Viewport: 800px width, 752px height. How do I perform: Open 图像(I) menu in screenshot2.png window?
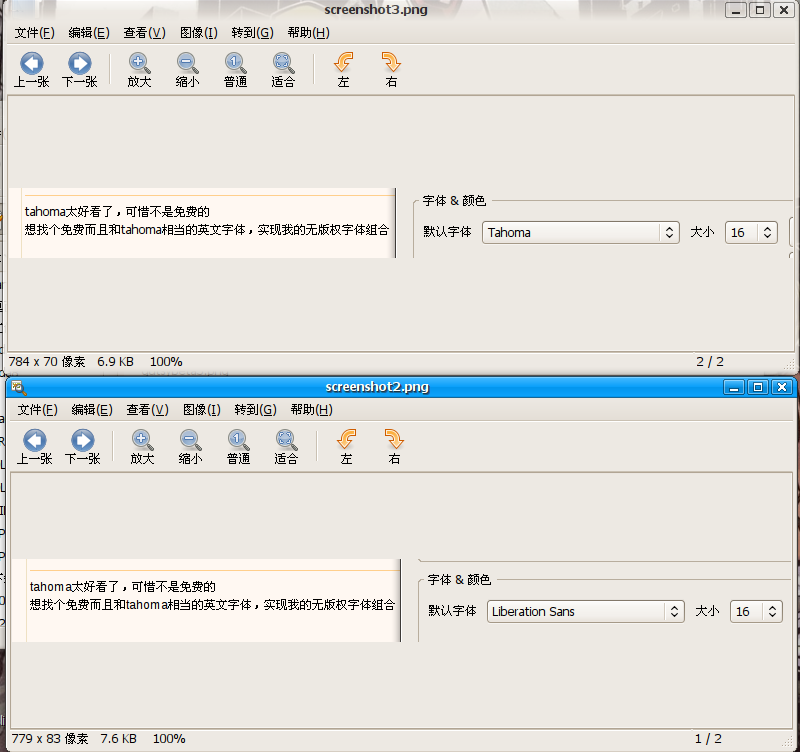[x=202, y=410]
